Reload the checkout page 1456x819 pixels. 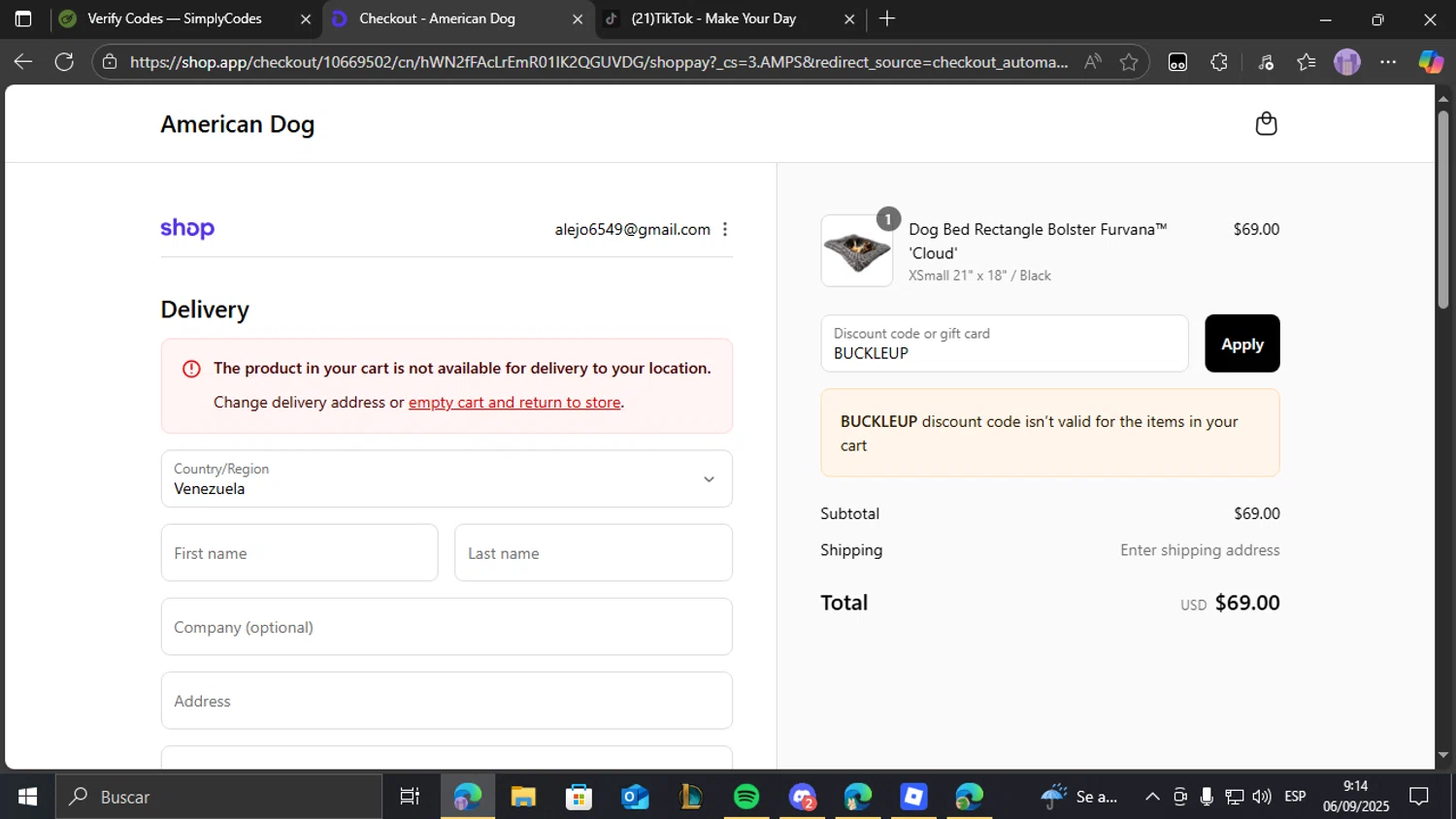(x=64, y=62)
